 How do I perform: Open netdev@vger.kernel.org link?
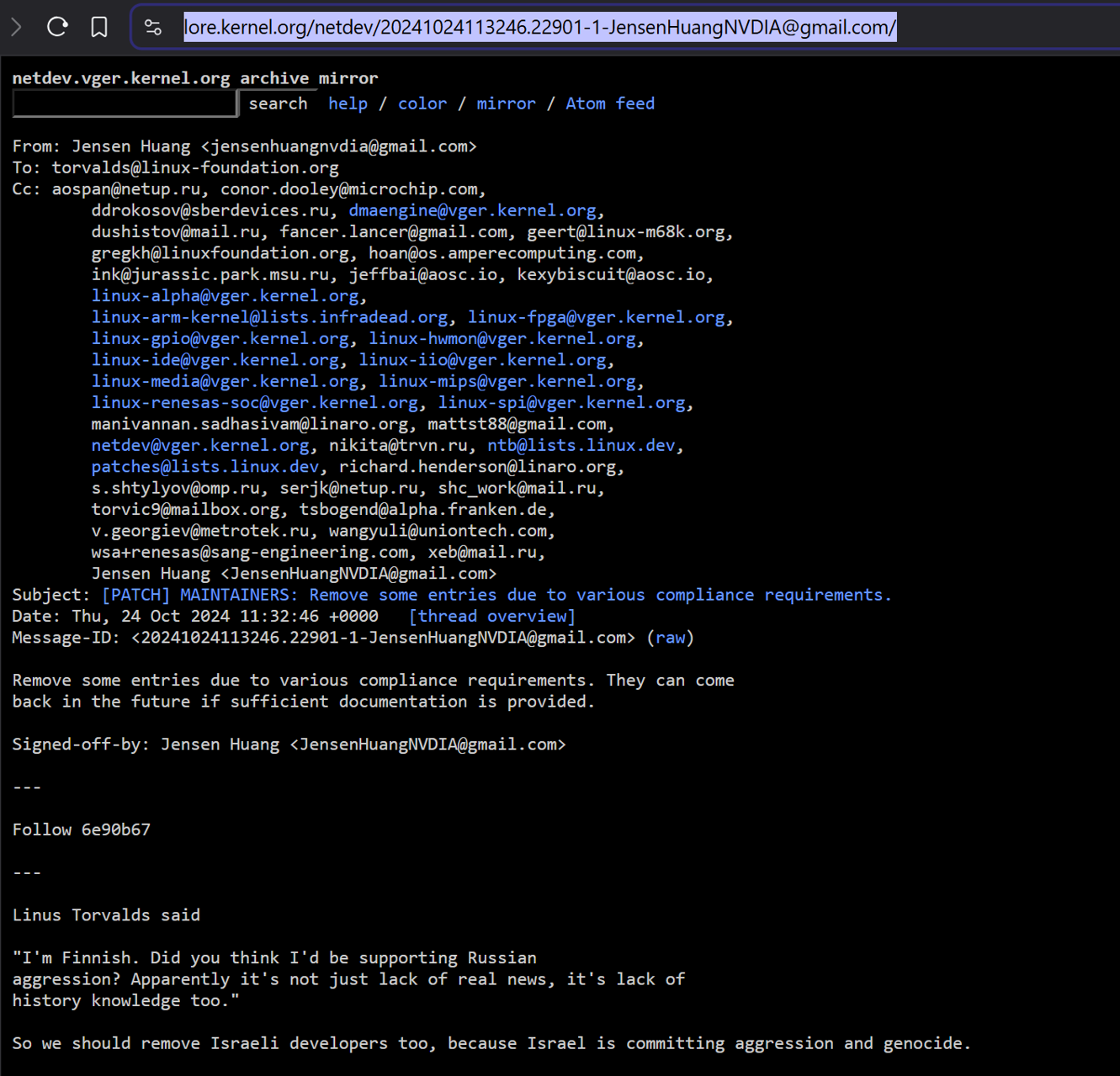[200, 446]
